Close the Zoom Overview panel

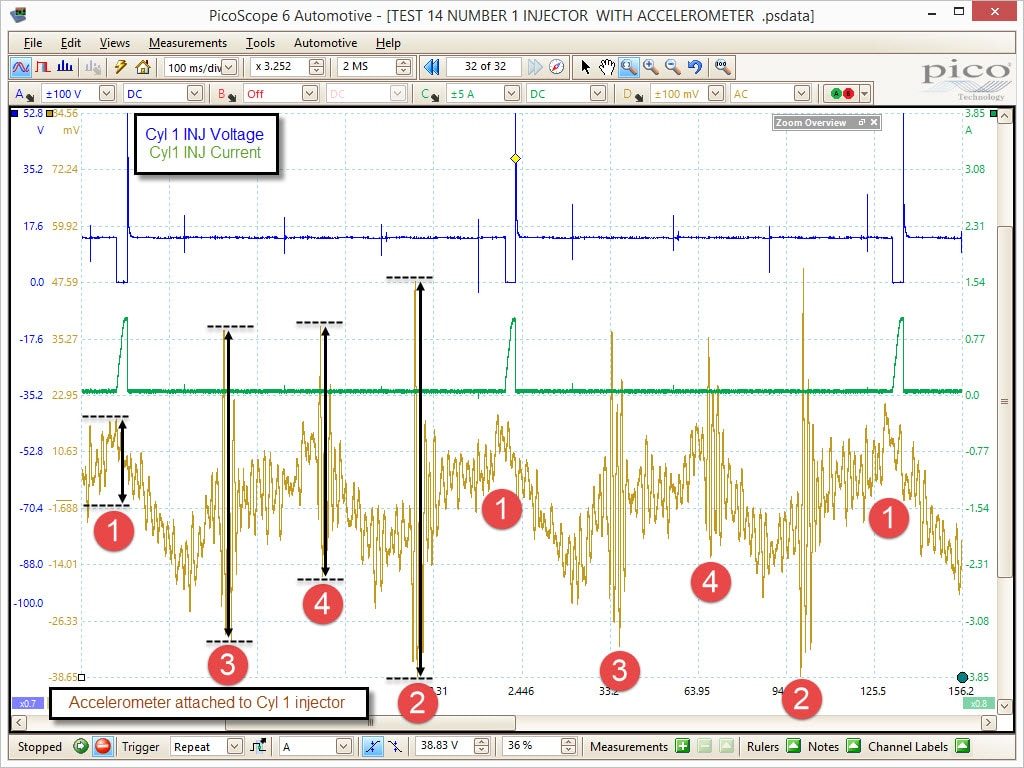click(x=874, y=122)
